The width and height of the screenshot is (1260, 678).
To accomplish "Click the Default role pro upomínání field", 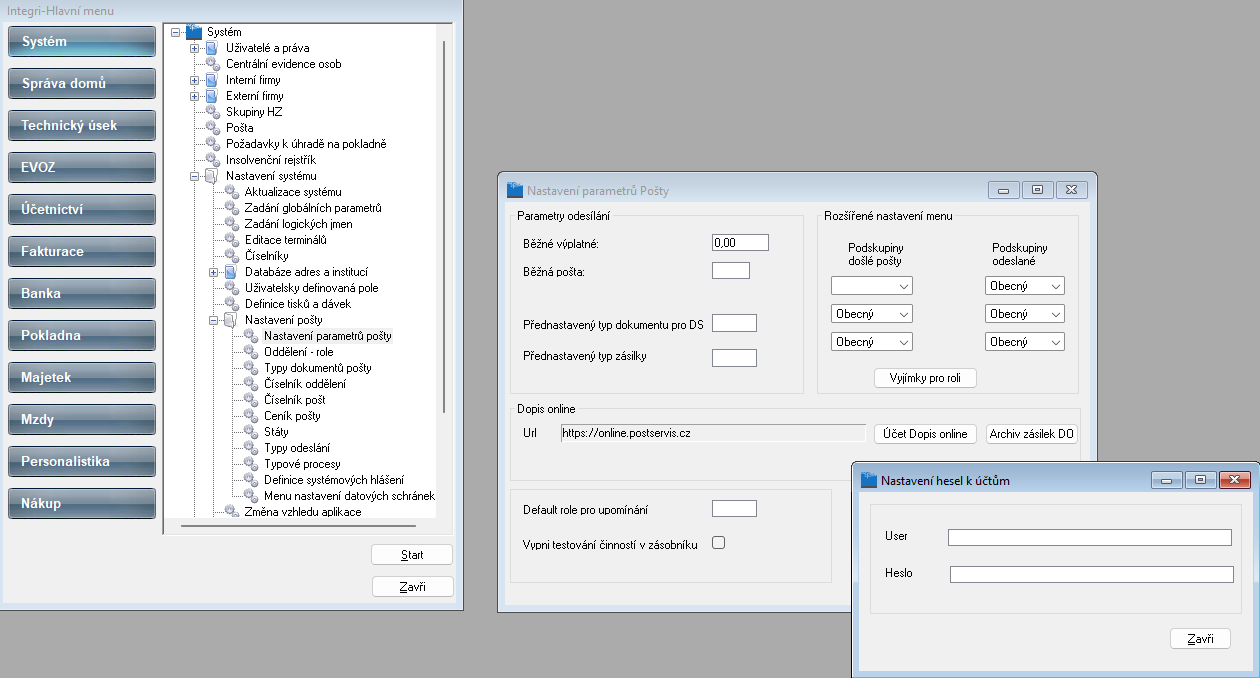I will [734, 509].
